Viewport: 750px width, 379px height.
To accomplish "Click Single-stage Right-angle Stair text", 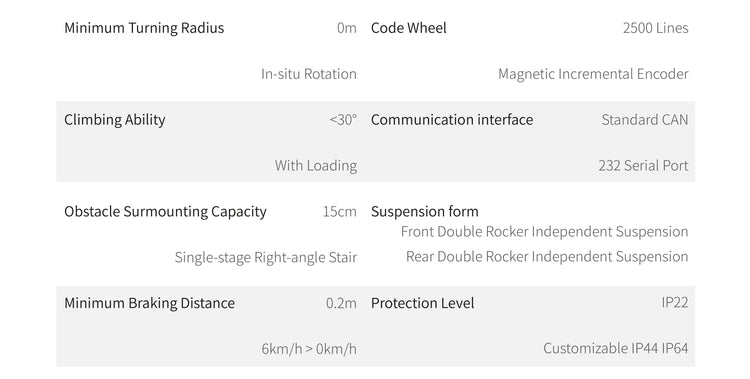I will click(x=265, y=257).
